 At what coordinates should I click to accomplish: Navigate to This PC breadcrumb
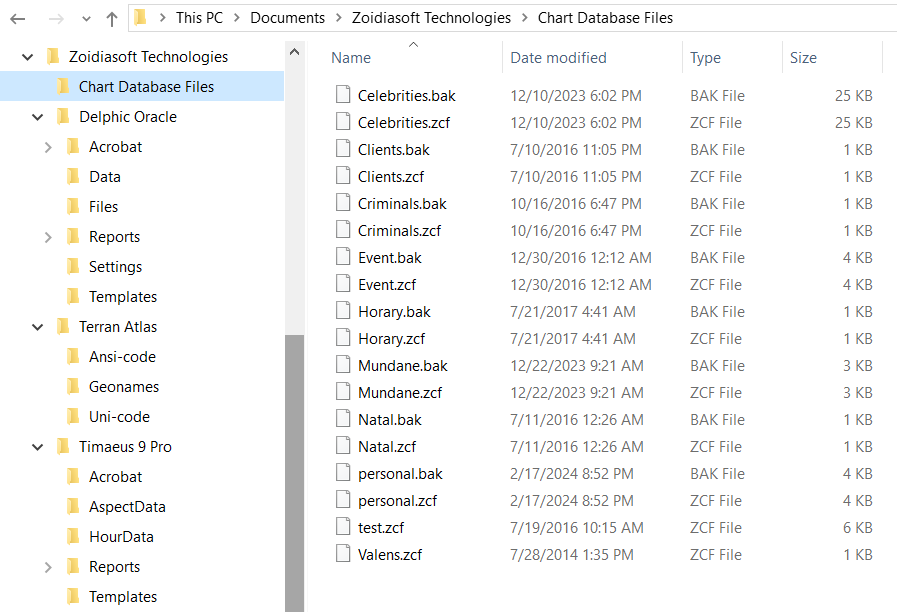pyautogui.click(x=199, y=18)
